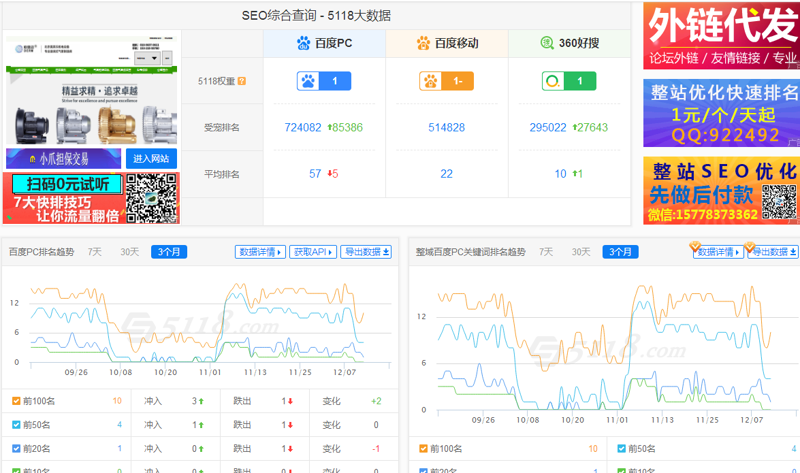800x473 pixels.
Task: Click the 前100名 count 10 in left legend
Action: point(117,401)
